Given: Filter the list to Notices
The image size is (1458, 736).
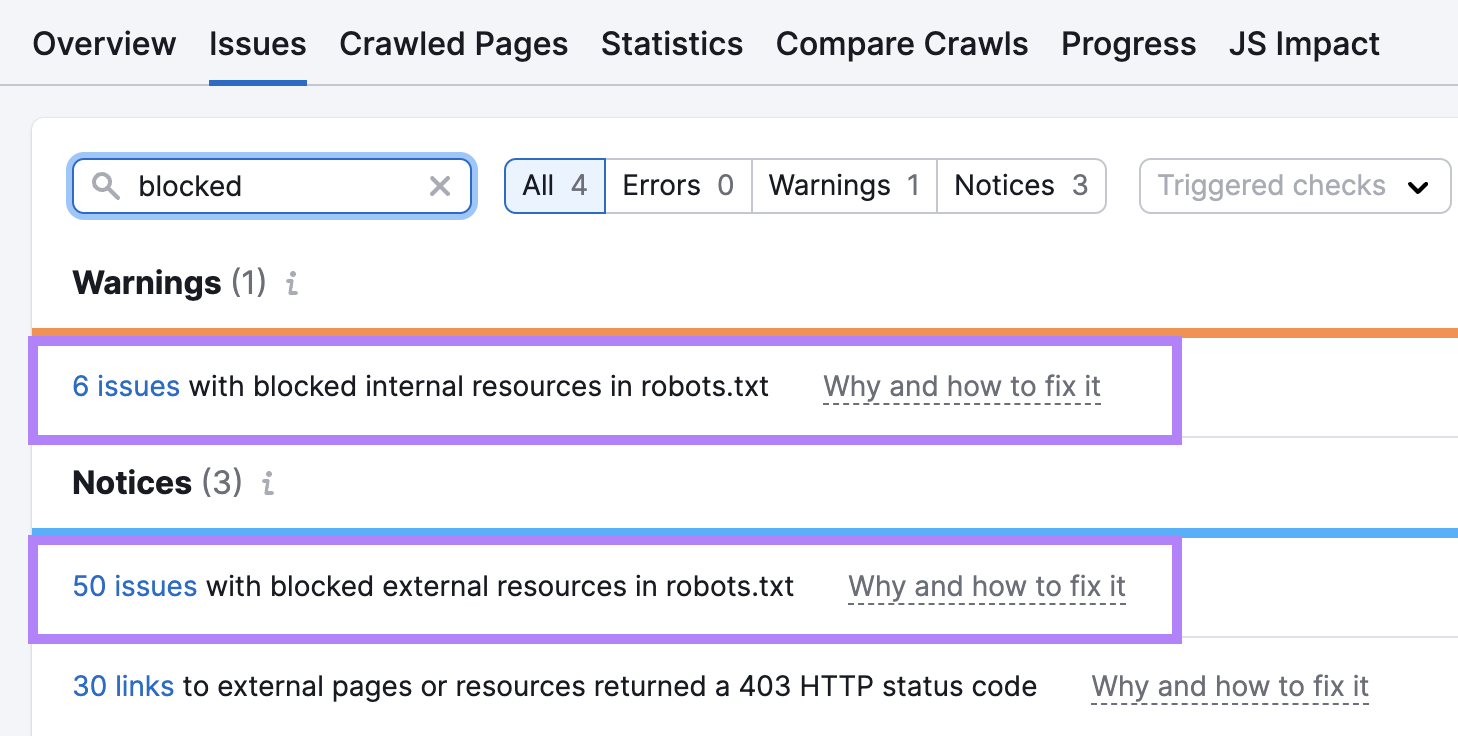Looking at the screenshot, I should [x=1021, y=186].
